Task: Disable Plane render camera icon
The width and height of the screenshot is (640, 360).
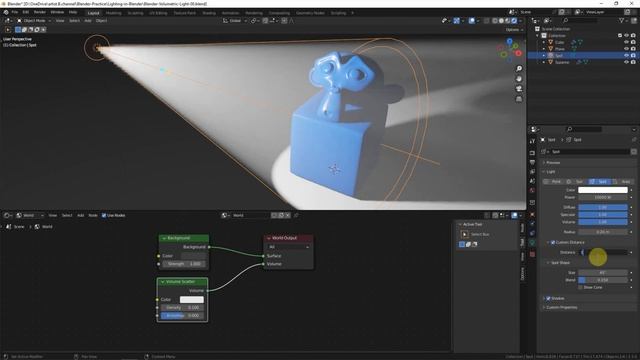Action: pos(633,49)
